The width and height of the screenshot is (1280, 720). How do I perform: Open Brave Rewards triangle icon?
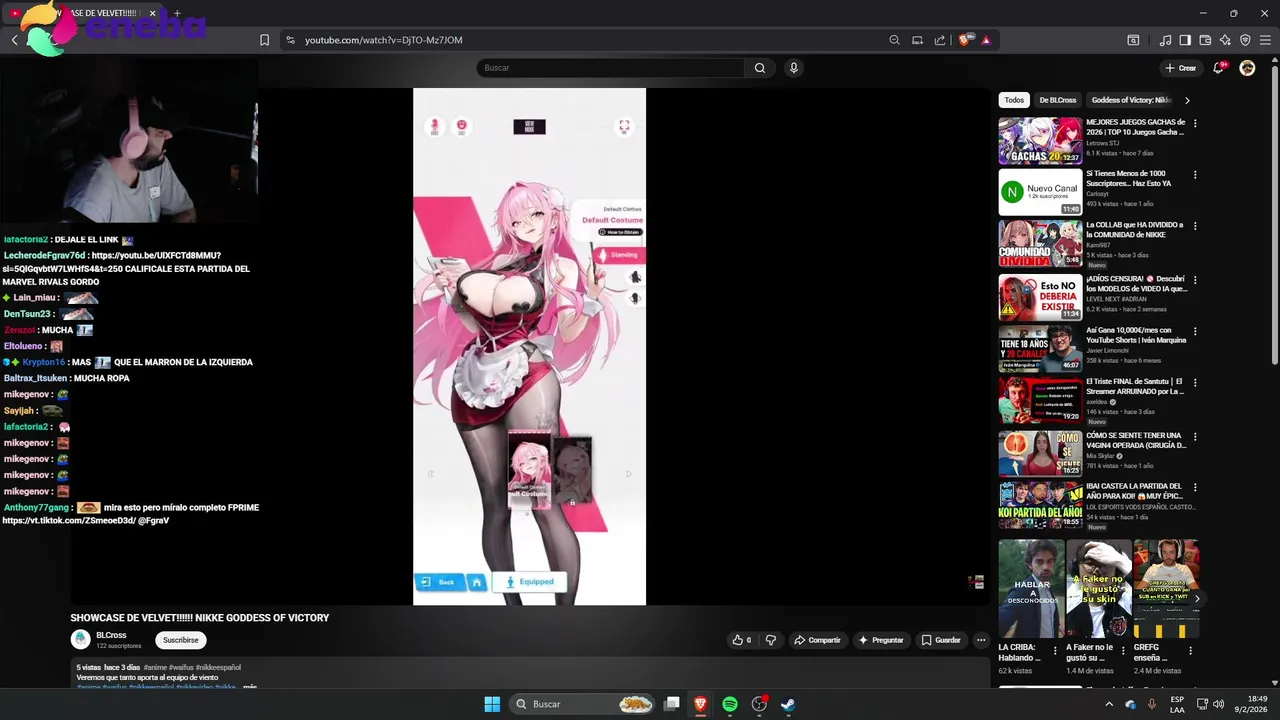(x=986, y=40)
